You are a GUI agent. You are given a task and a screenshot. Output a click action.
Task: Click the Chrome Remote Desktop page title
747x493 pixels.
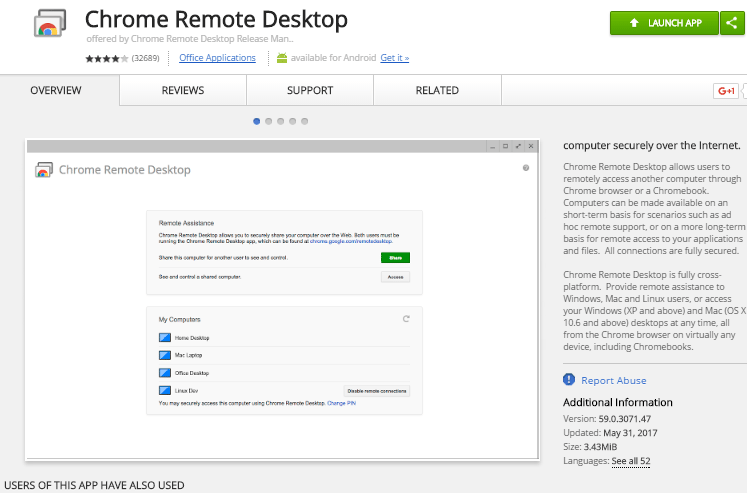coord(216,20)
